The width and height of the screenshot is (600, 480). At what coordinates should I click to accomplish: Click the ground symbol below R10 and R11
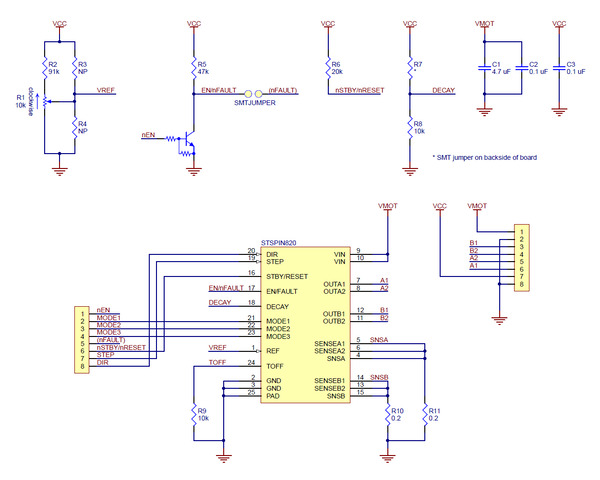[x=387, y=458]
